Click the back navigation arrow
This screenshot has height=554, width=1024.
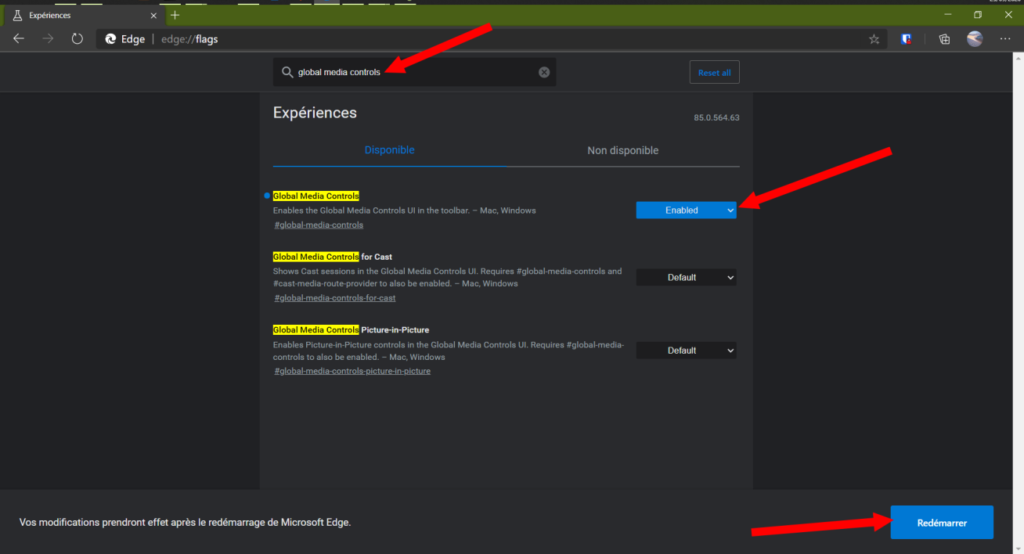click(18, 39)
